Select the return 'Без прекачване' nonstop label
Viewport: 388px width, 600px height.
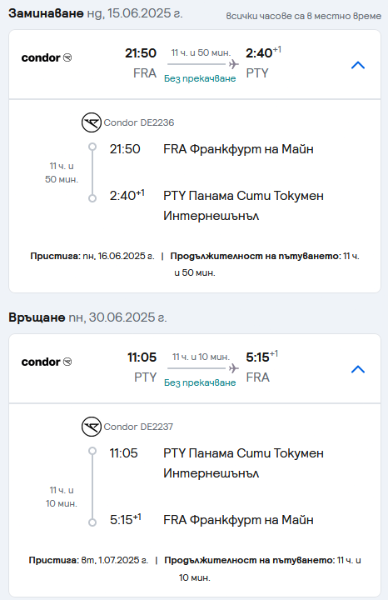200,383
